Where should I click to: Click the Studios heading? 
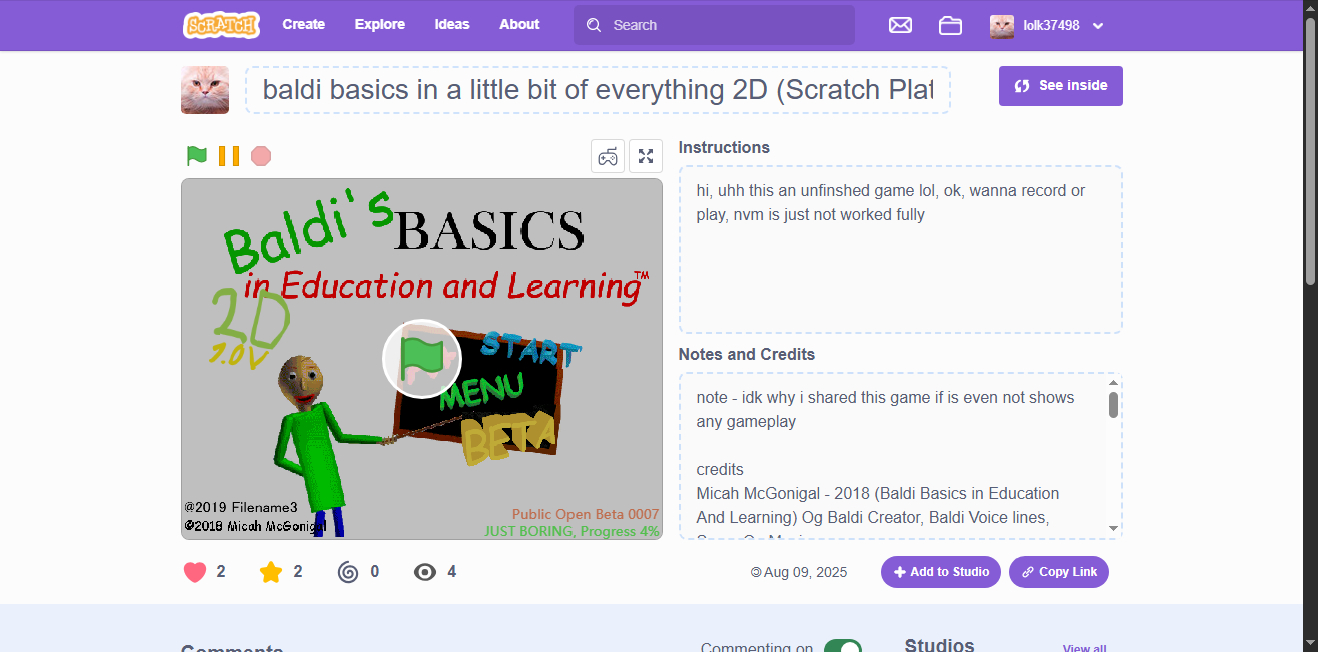[939, 646]
